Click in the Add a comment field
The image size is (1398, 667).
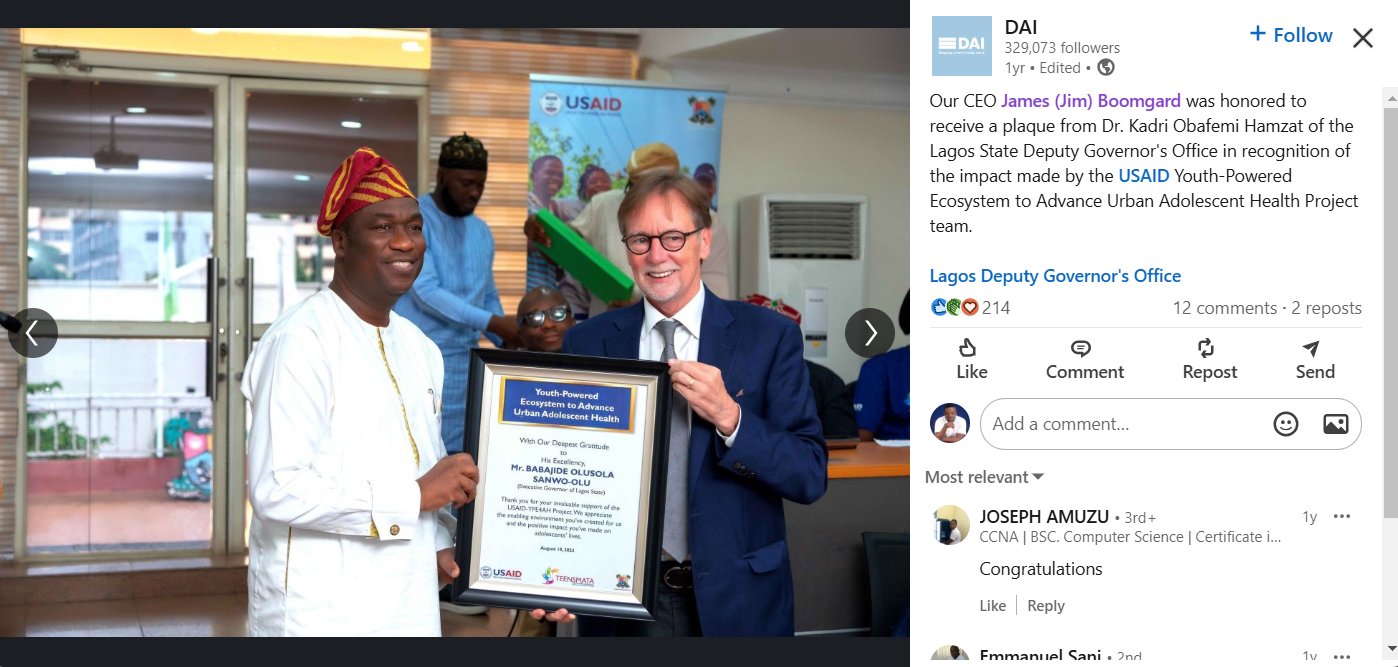click(x=1125, y=424)
